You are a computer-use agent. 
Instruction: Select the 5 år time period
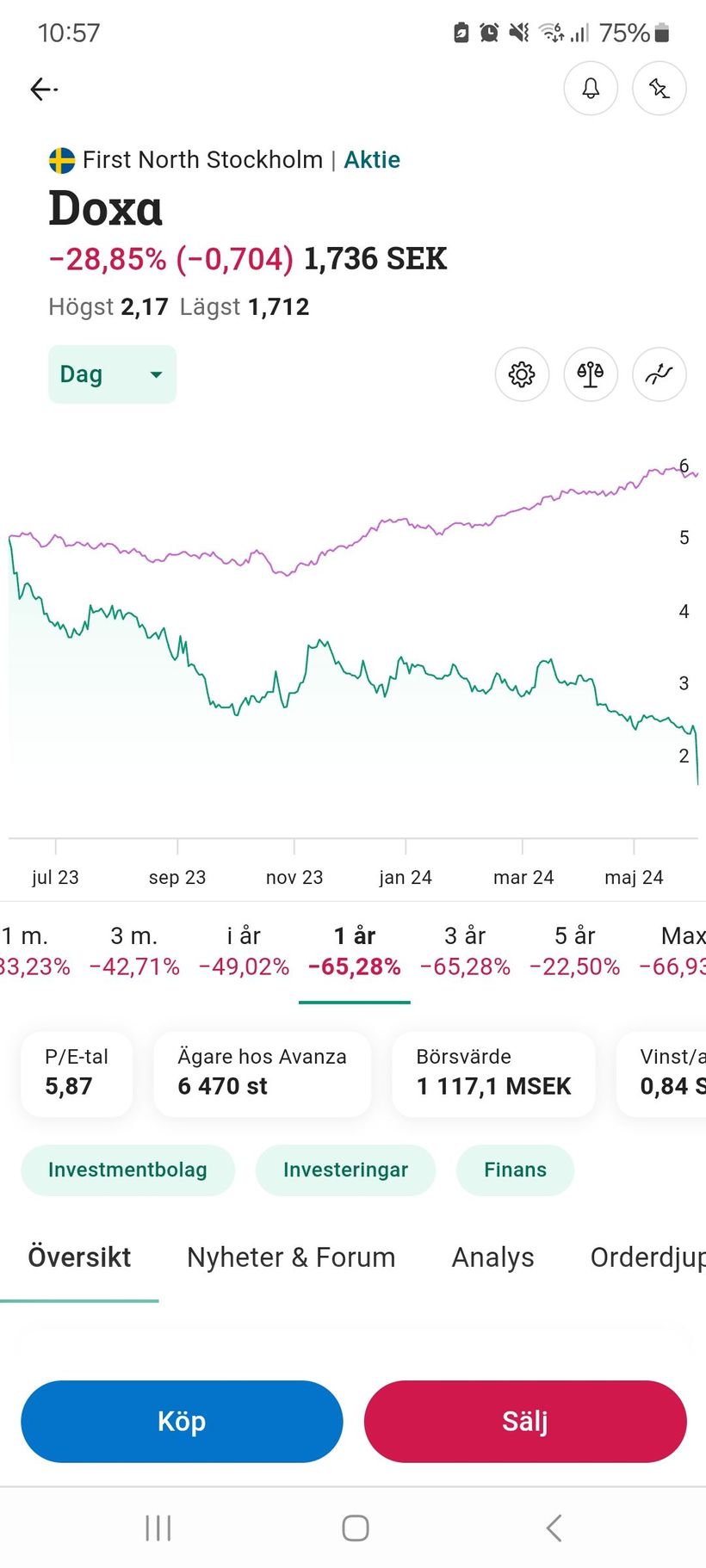tap(574, 950)
